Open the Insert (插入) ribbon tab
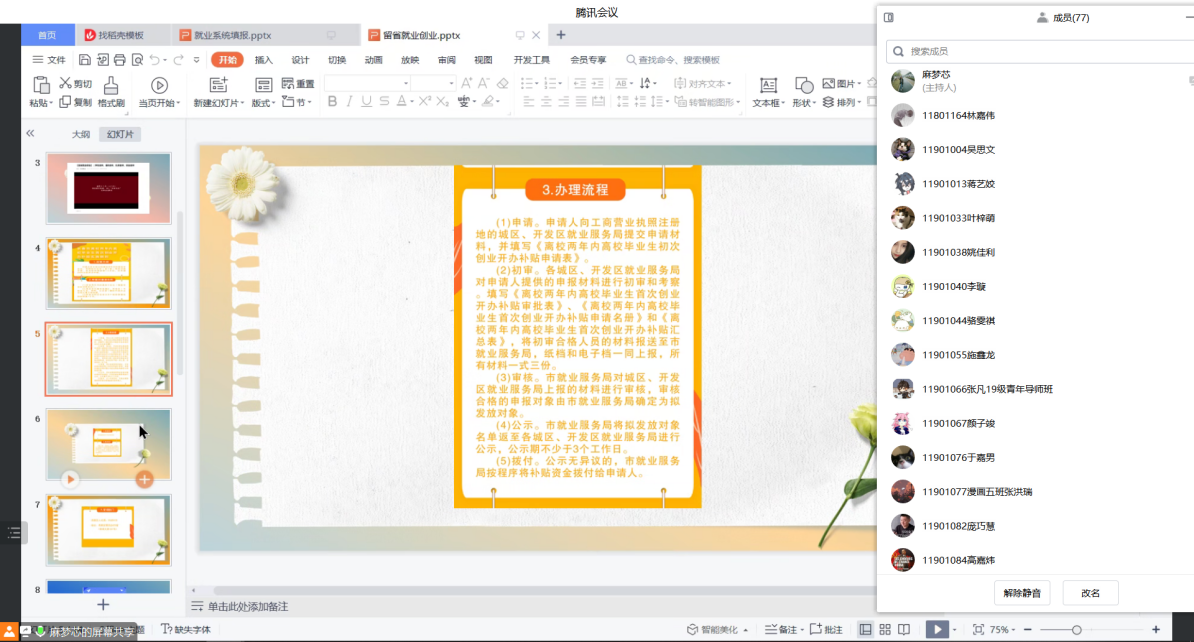This screenshot has width=1194, height=642. click(263, 60)
